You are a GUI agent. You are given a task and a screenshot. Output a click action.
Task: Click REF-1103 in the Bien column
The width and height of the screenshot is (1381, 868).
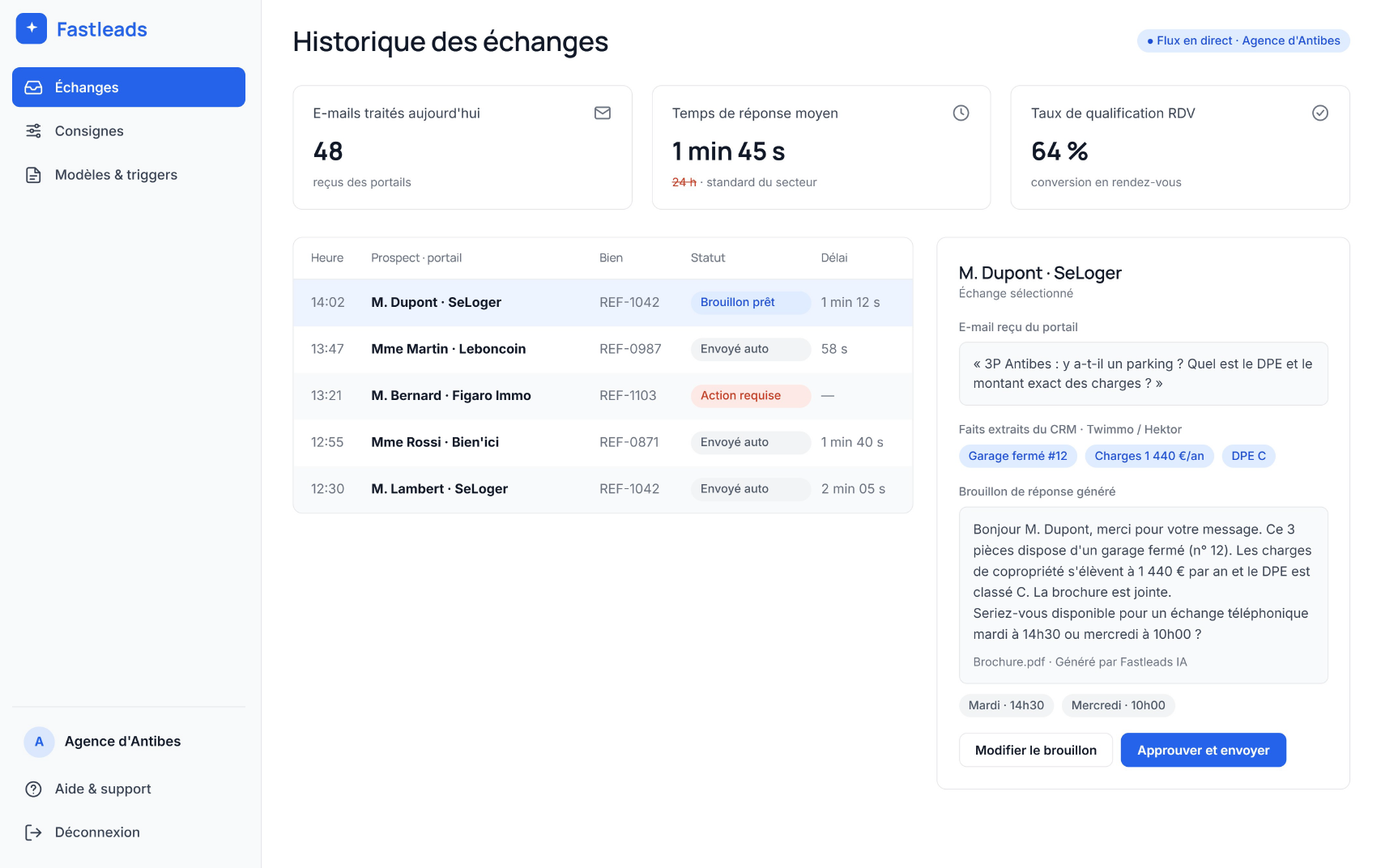pyautogui.click(x=628, y=395)
